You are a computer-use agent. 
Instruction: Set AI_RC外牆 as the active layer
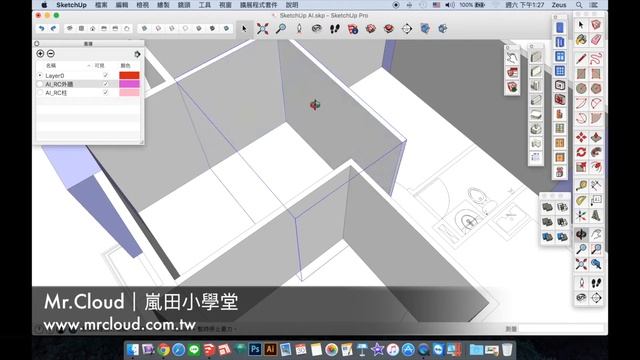40,84
